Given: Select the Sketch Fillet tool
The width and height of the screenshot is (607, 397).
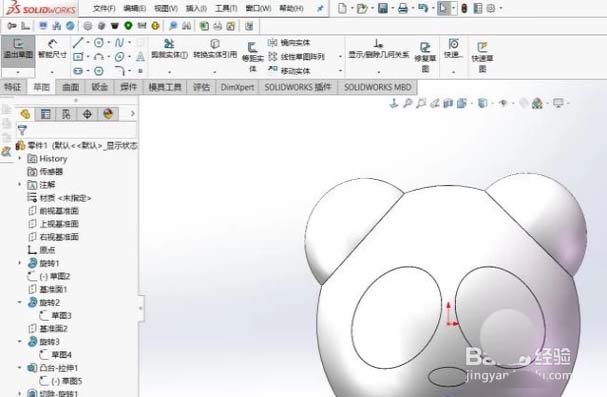Looking at the screenshot, I should pyautogui.click(x=119, y=71).
